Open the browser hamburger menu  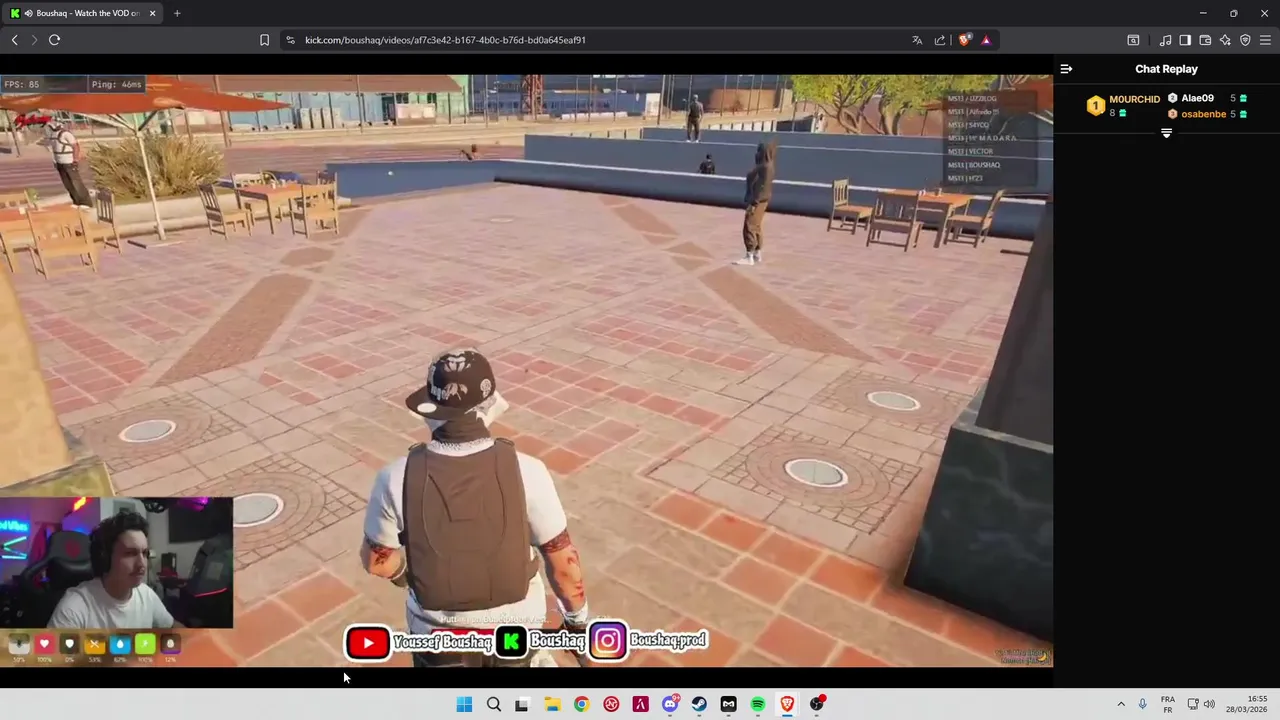click(1265, 40)
